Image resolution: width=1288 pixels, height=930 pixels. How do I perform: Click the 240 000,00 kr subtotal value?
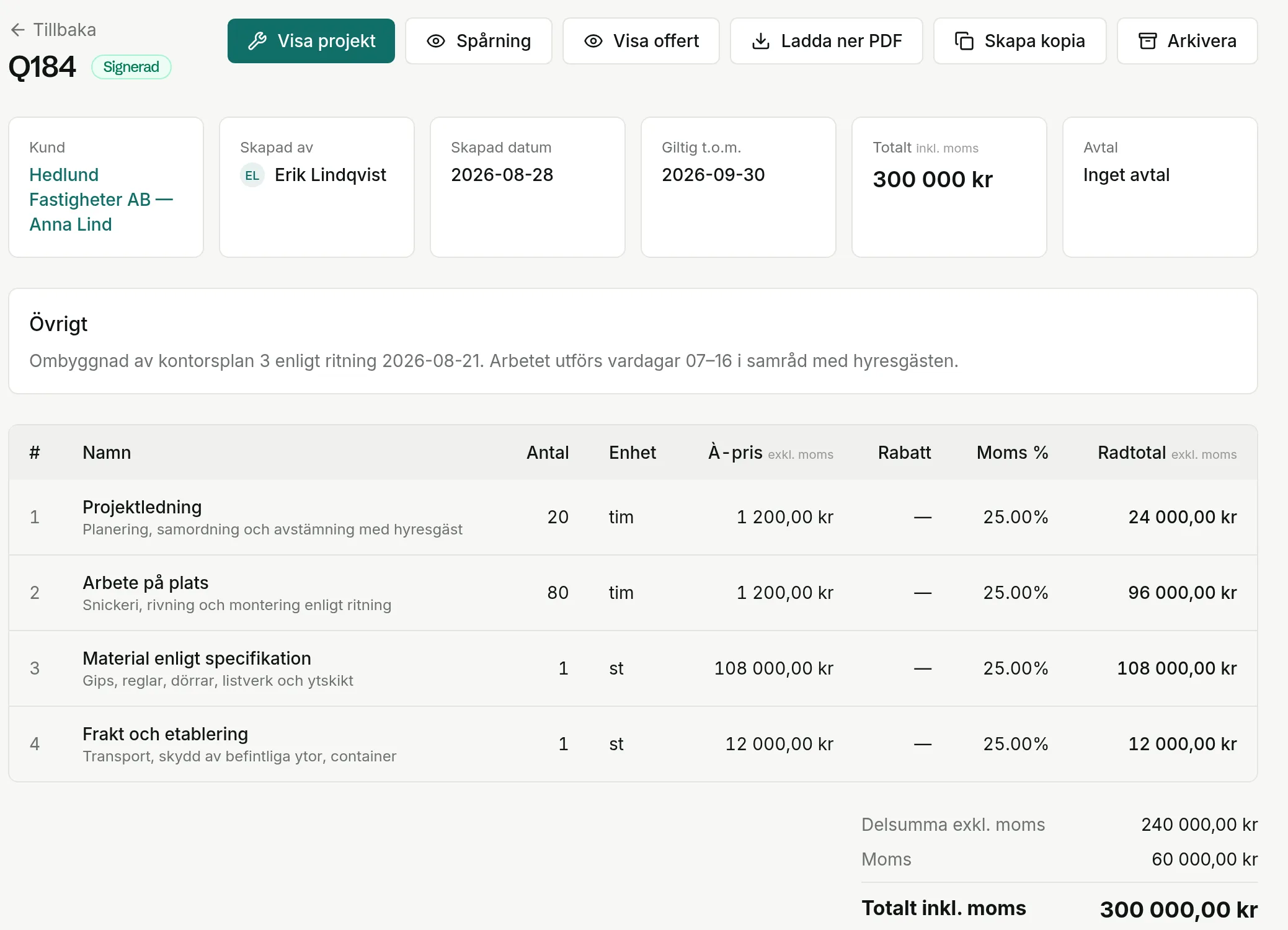[1199, 825]
